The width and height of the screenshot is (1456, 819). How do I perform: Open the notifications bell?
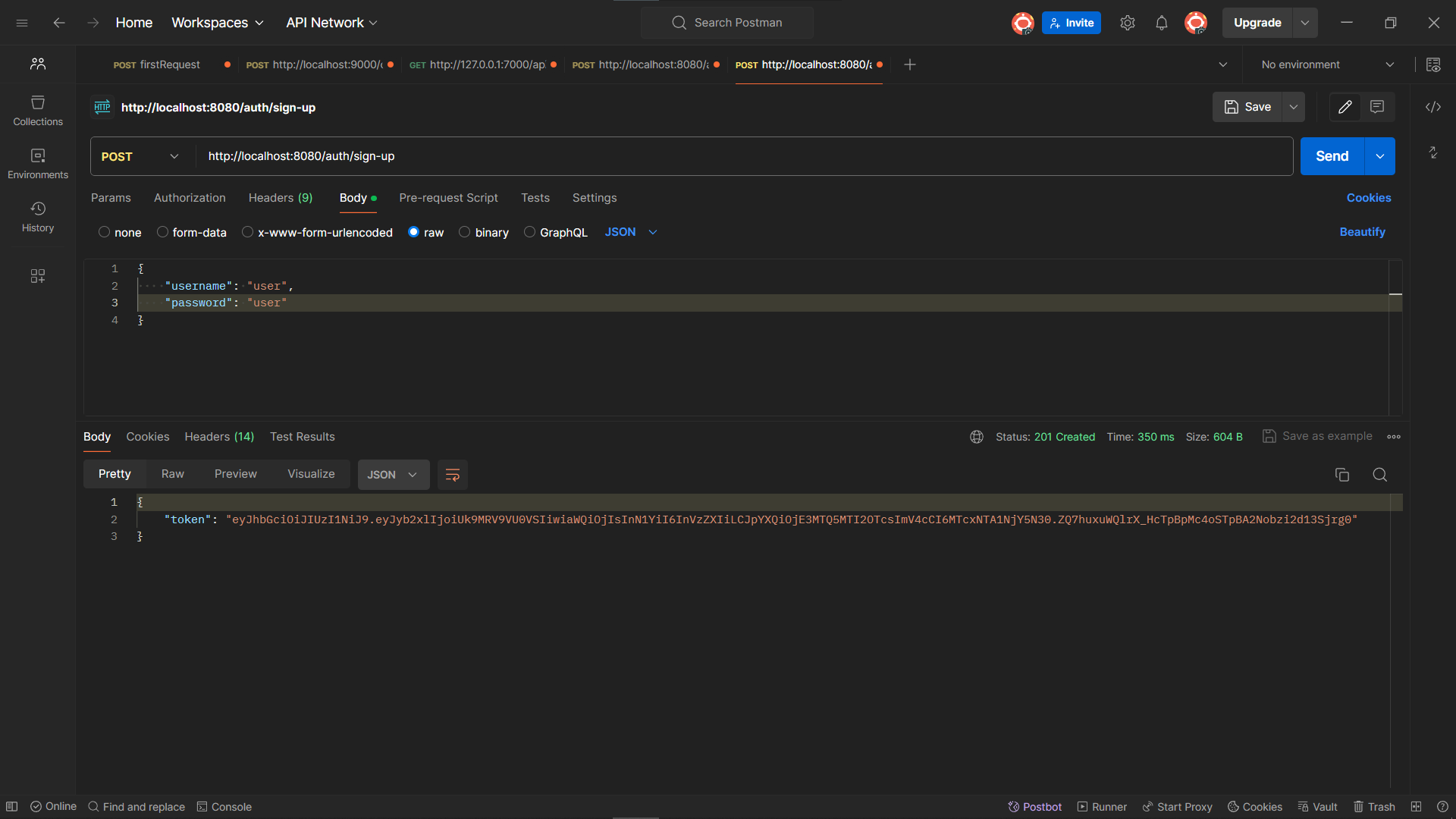click(x=1162, y=23)
